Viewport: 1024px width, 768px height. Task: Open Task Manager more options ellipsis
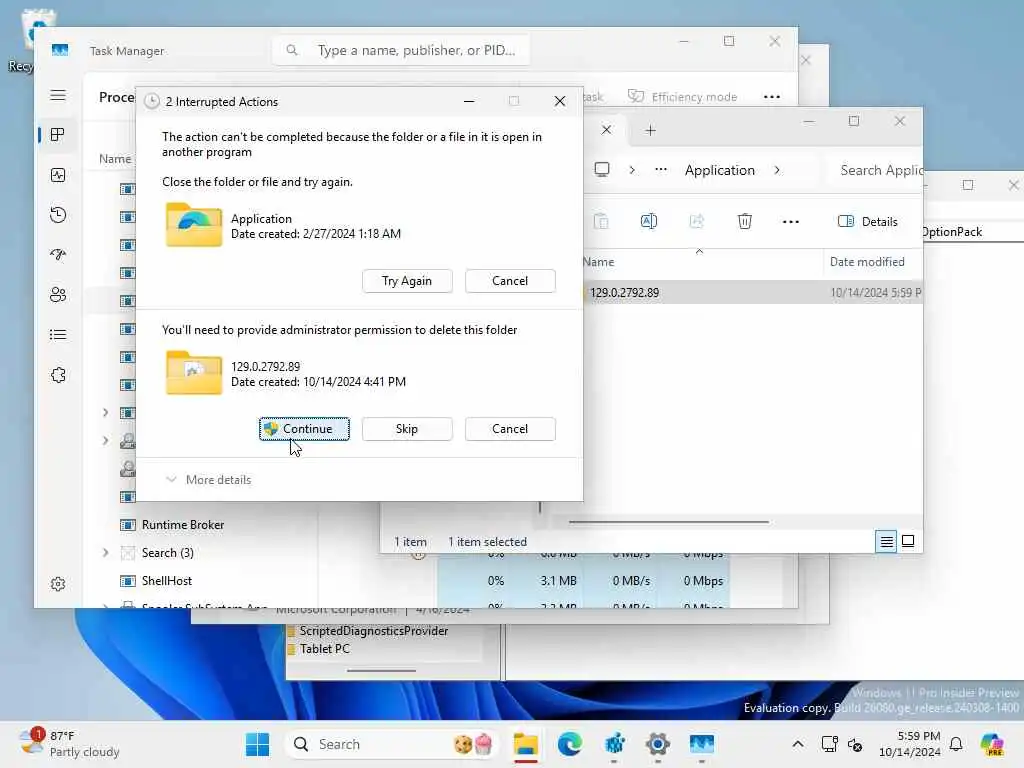coord(772,97)
